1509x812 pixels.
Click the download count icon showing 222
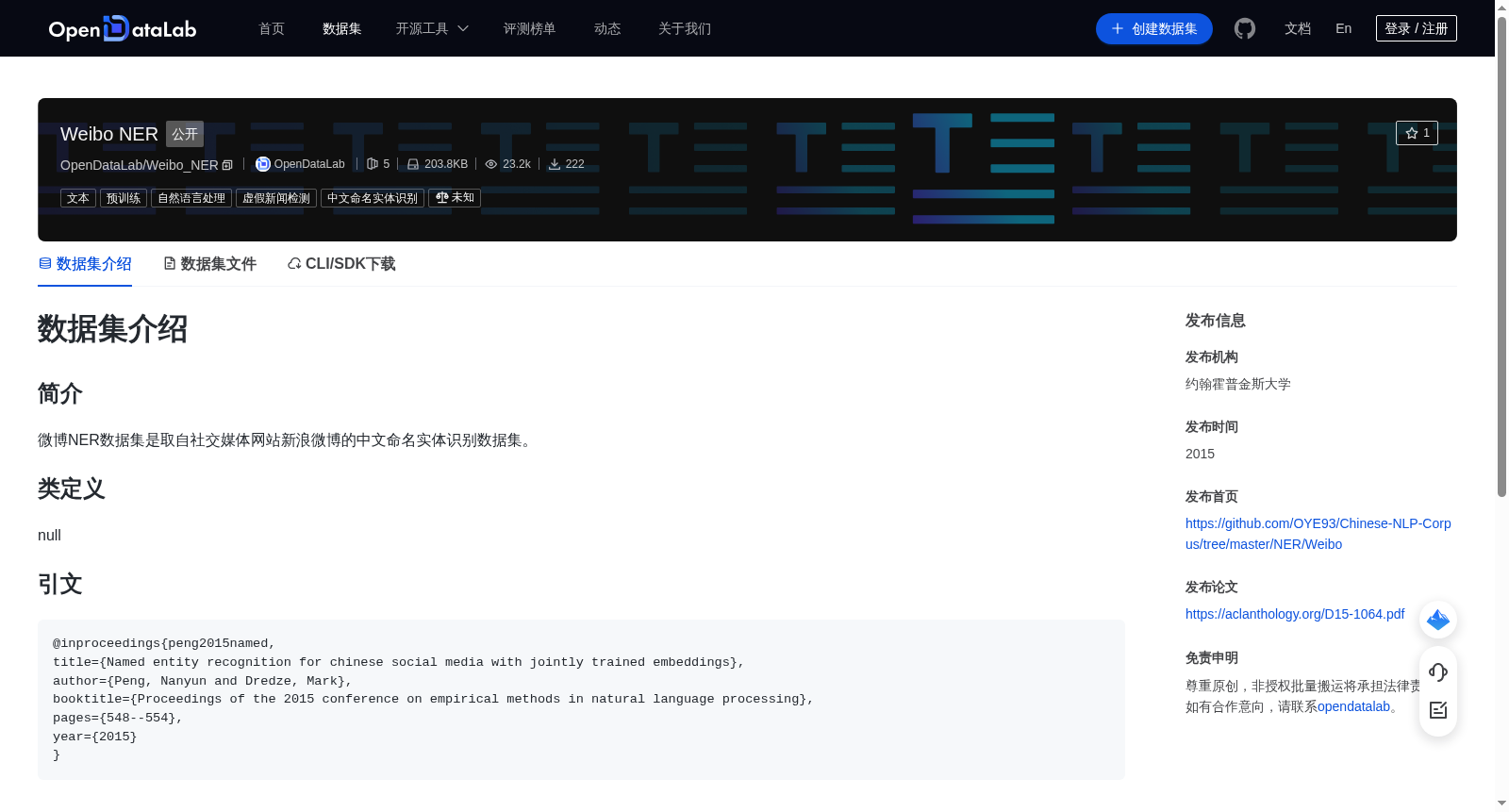(555, 164)
